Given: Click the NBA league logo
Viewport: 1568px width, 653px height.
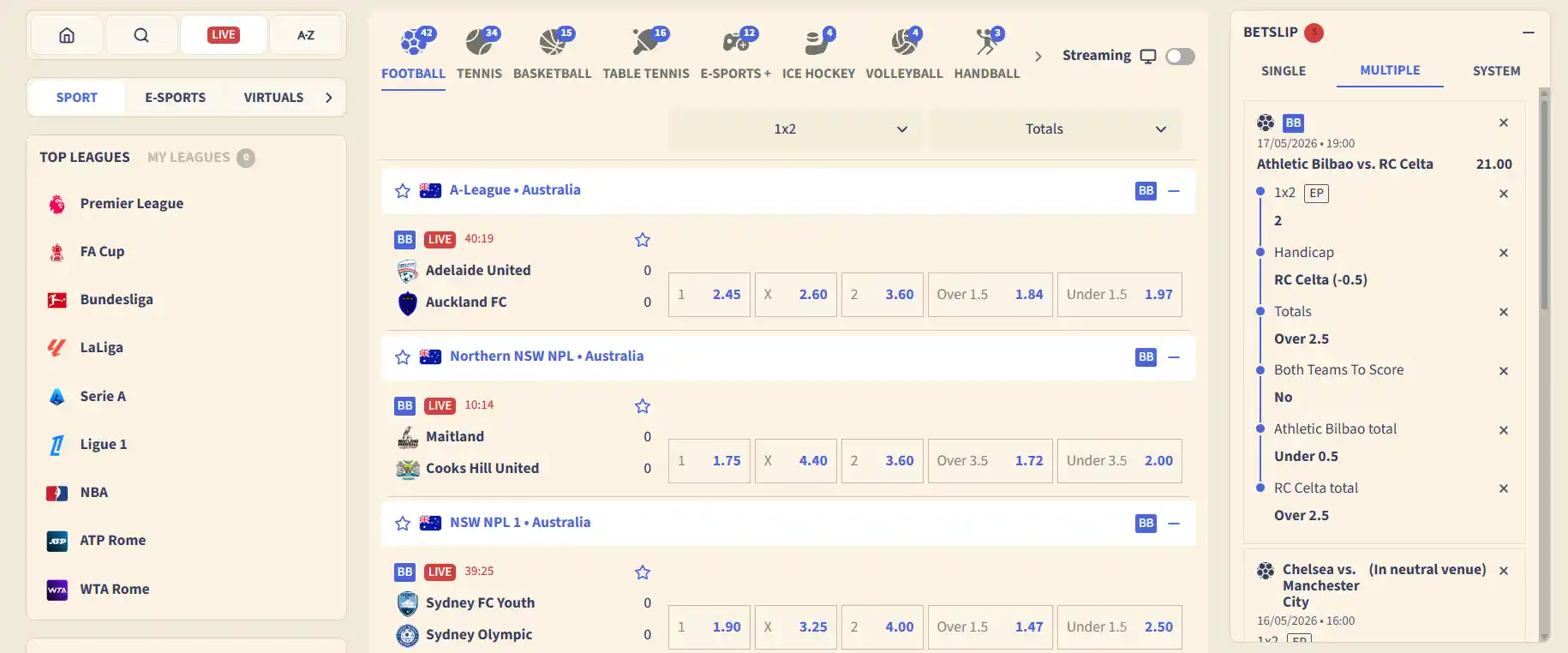Looking at the screenshot, I should coord(57,493).
